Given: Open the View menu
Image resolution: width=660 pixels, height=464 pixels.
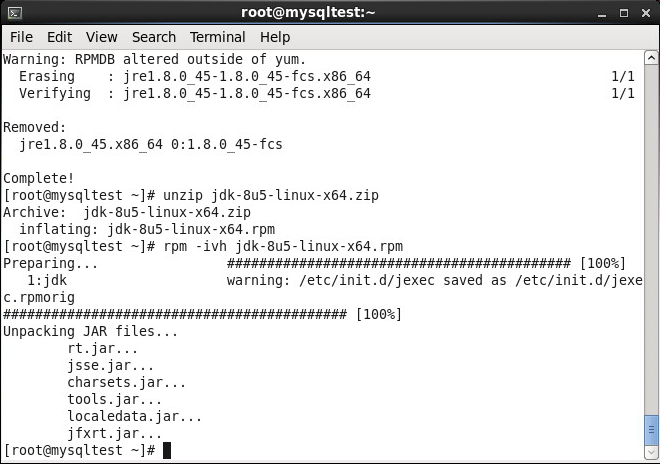Looking at the screenshot, I should click(101, 37).
